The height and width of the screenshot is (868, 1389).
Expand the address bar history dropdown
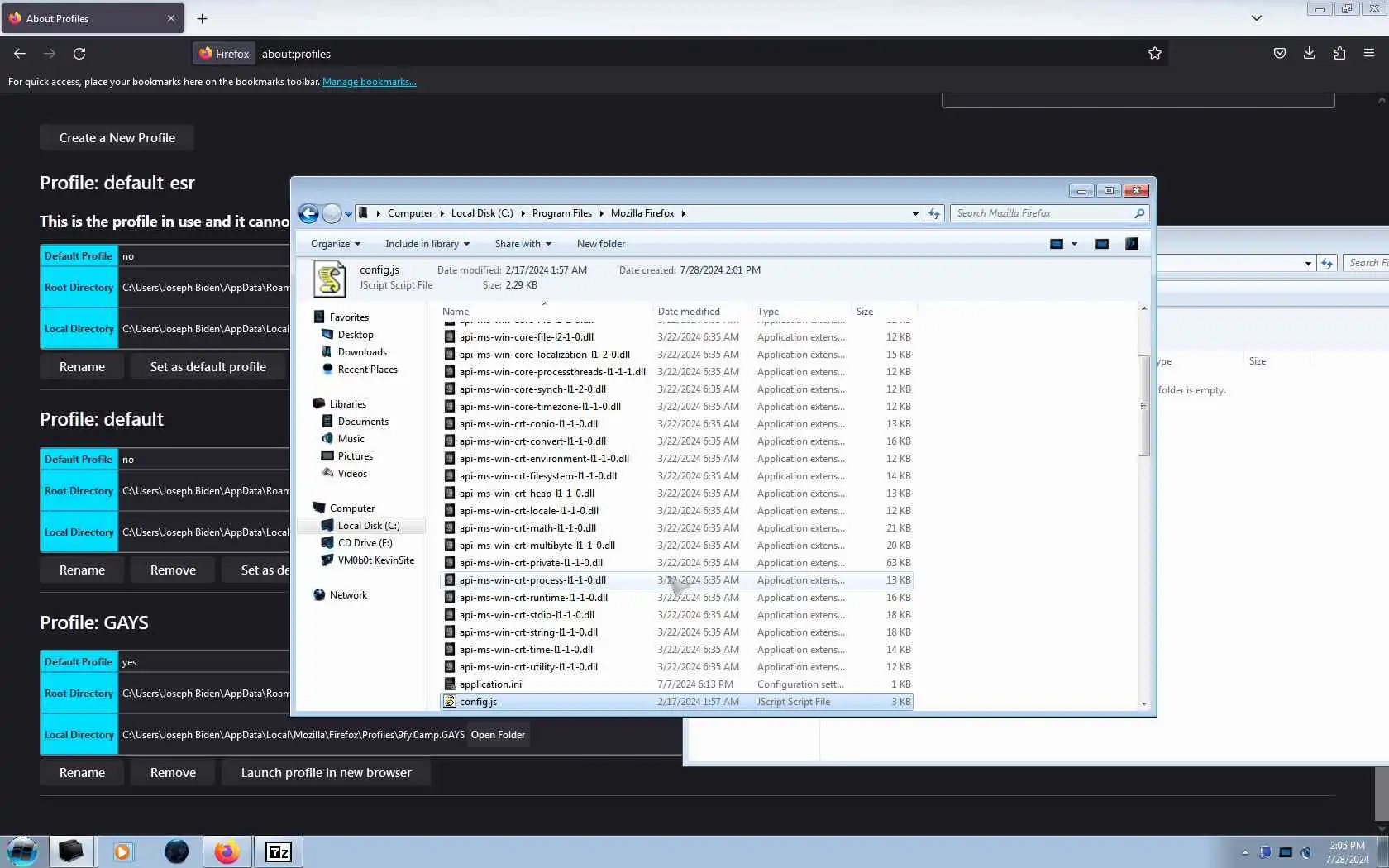click(915, 213)
